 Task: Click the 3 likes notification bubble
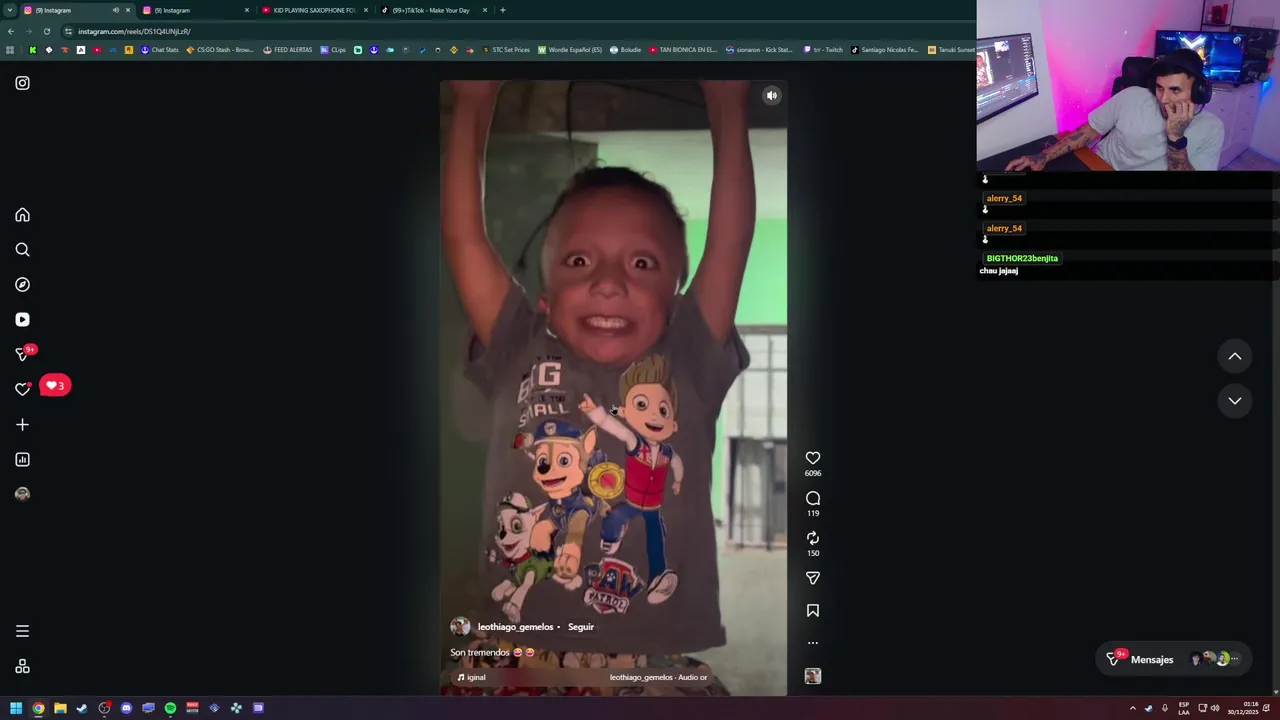click(55, 385)
